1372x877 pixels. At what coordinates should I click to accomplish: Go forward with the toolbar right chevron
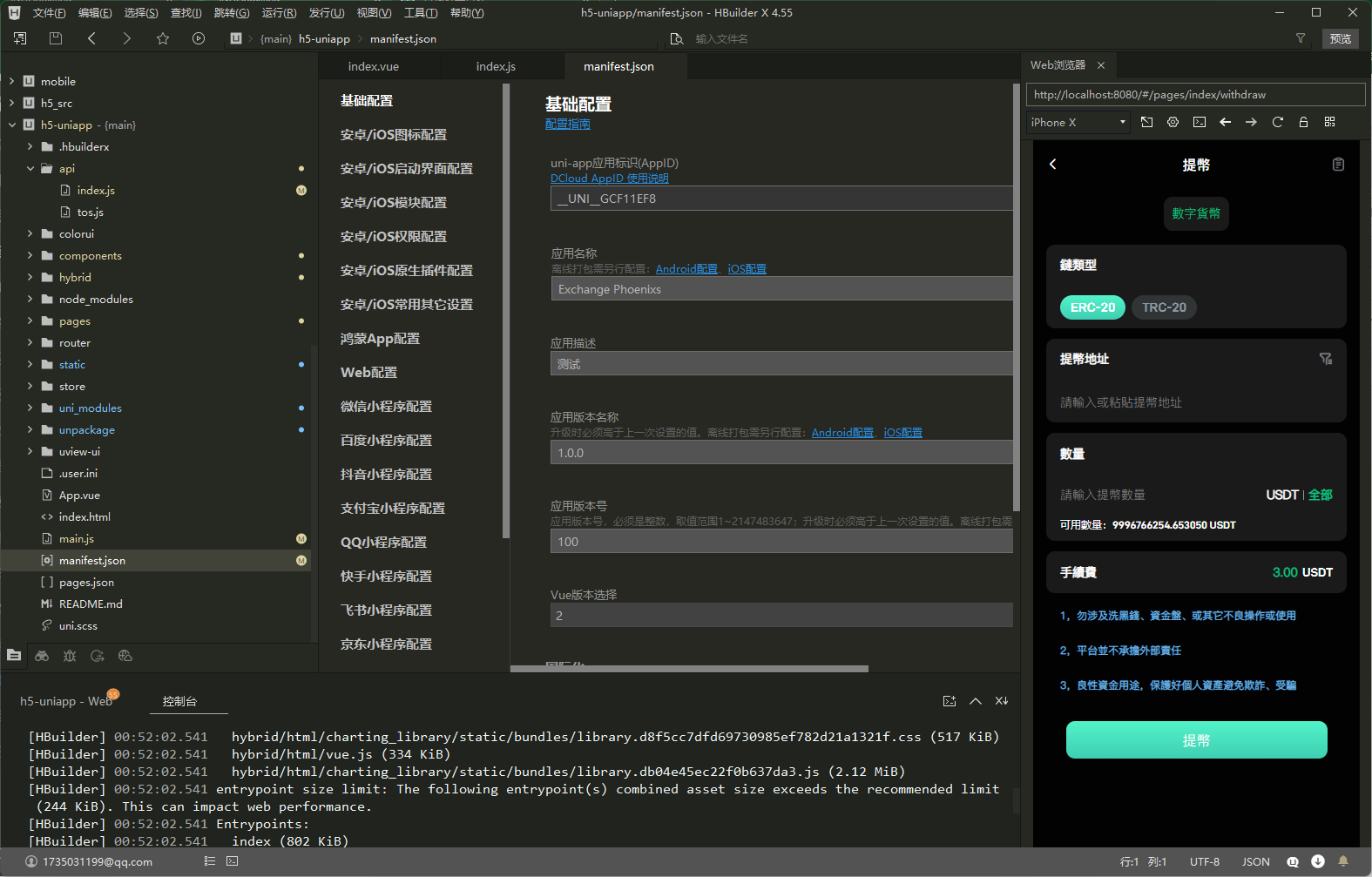pos(127,38)
